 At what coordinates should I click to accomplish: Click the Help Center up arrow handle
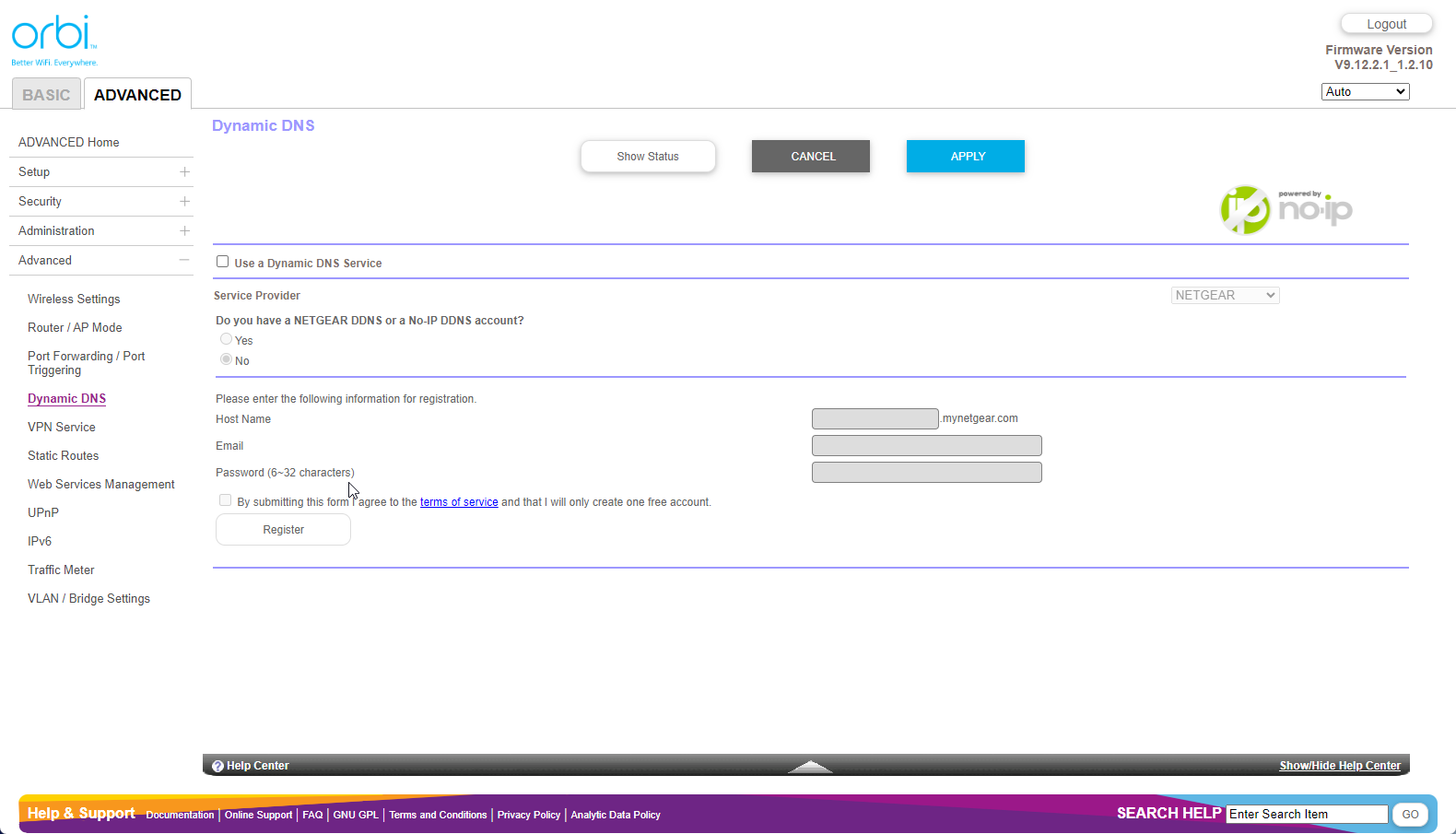click(810, 767)
